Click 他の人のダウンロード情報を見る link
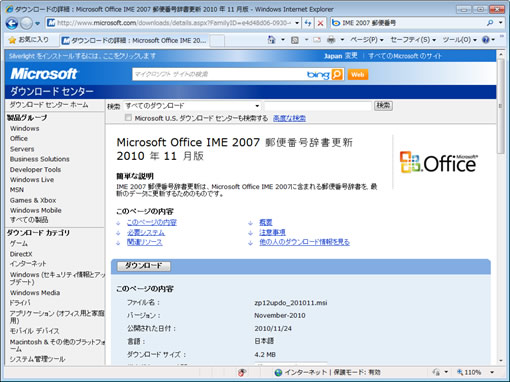The width and height of the screenshot is (510, 382). click(x=304, y=242)
